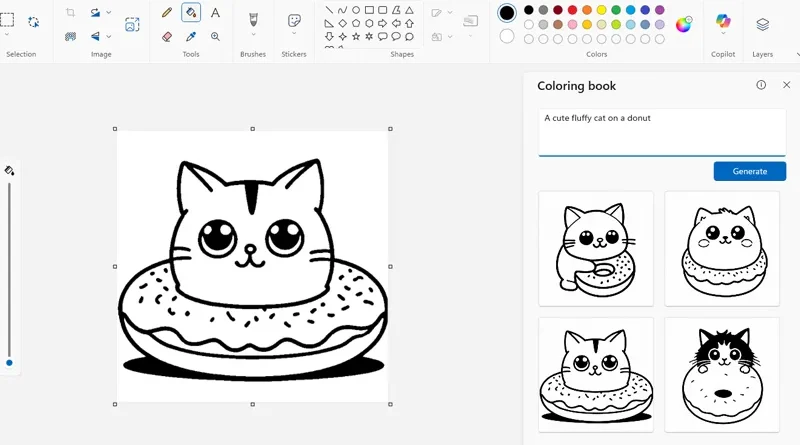Click the Crop icon in Image group
Image resolution: width=800 pixels, height=445 pixels.
pyautogui.click(x=70, y=12)
